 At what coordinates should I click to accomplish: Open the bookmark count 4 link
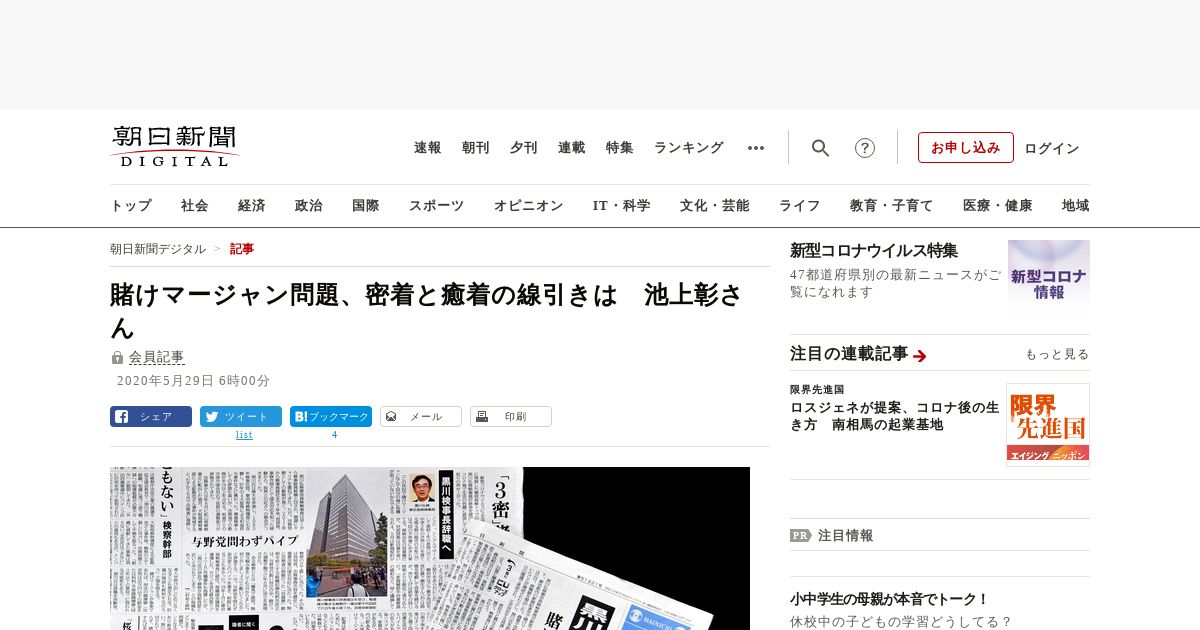point(334,435)
